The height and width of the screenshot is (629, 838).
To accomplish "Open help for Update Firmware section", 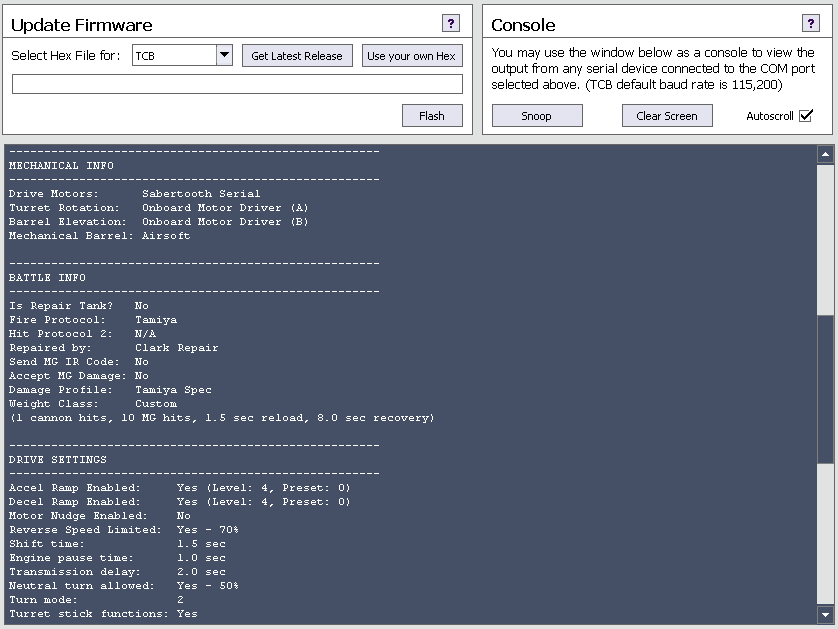I will pos(450,24).
